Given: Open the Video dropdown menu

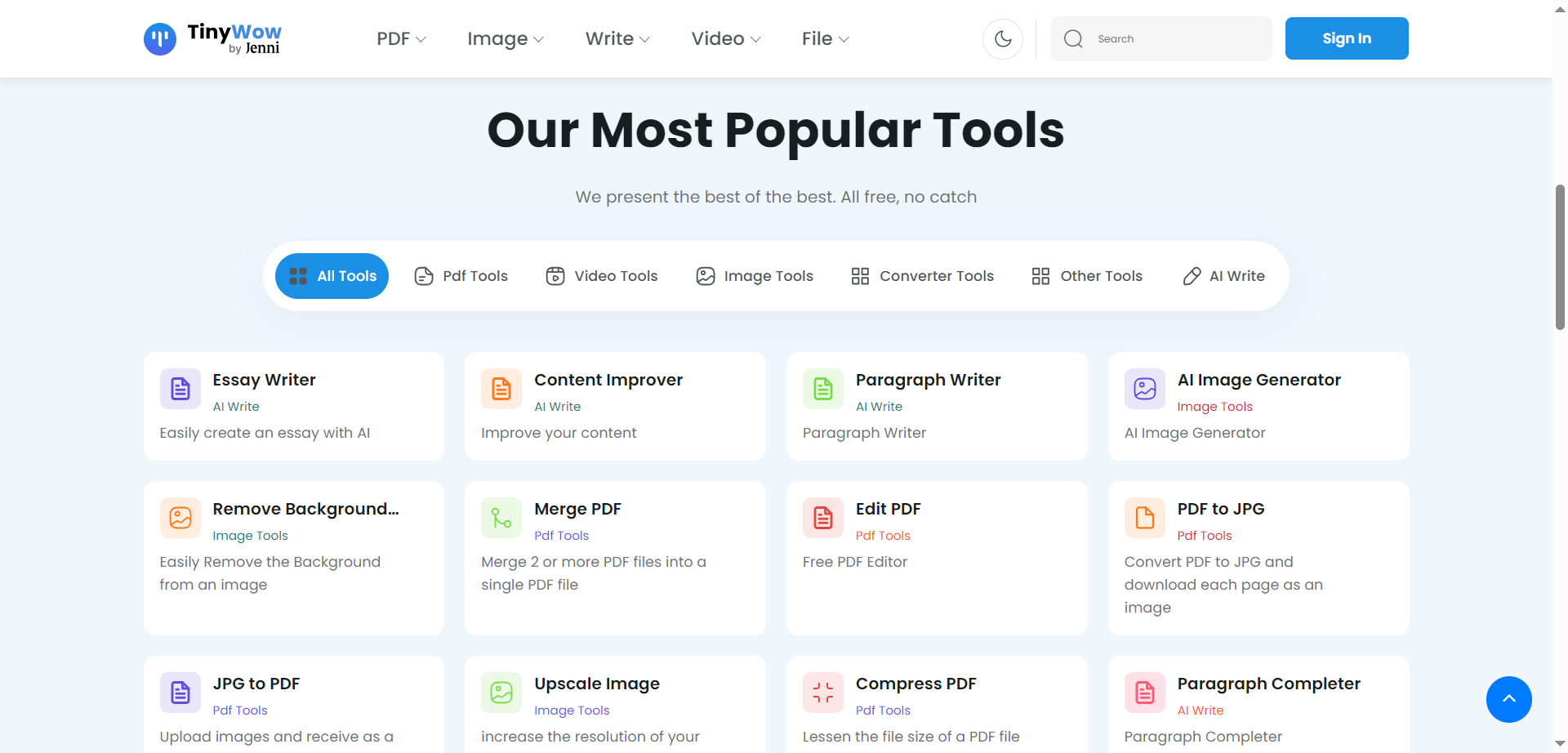Looking at the screenshot, I should click(x=725, y=38).
